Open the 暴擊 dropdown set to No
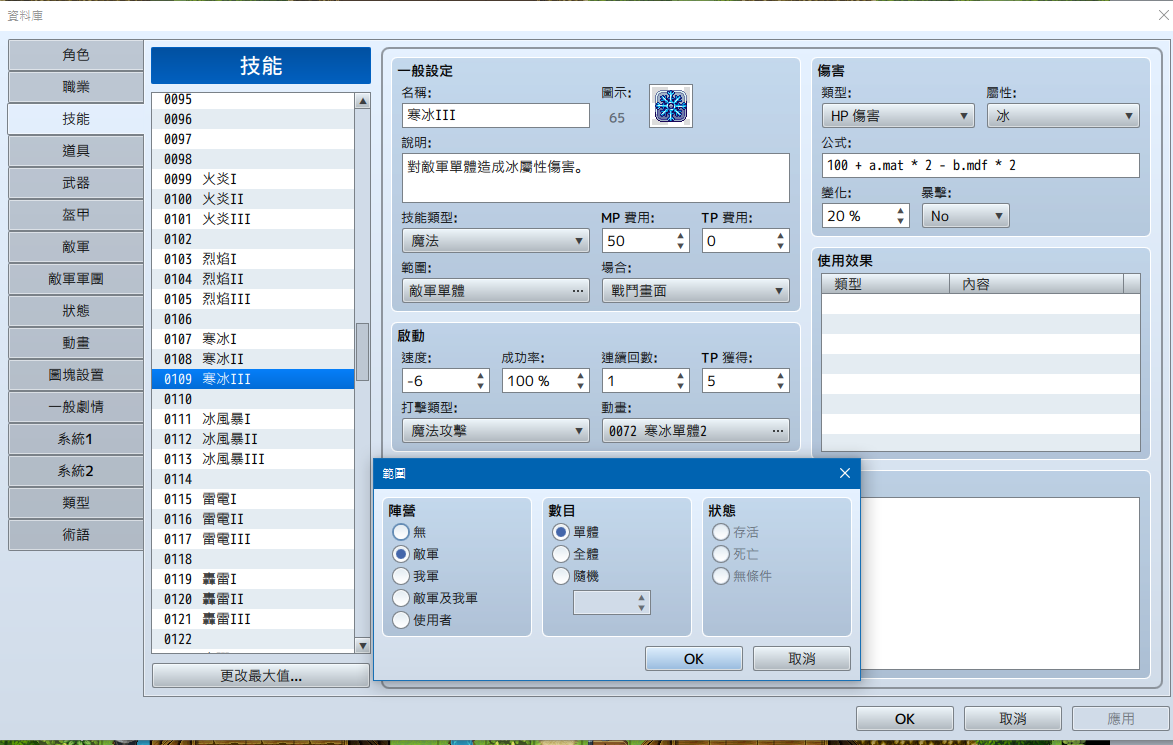 (965, 215)
